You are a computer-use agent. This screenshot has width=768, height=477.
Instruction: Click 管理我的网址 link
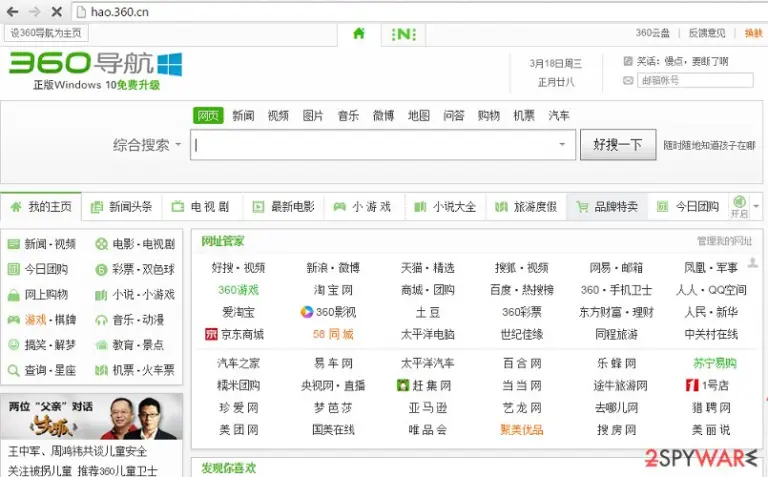coord(724,241)
